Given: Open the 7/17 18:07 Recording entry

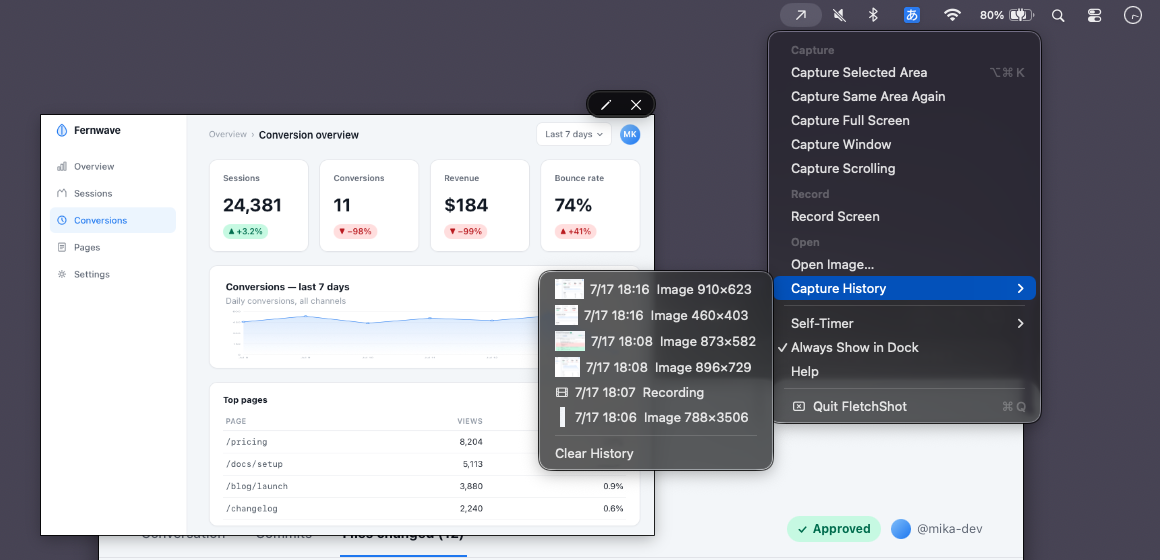Looking at the screenshot, I should tap(656, 392).
